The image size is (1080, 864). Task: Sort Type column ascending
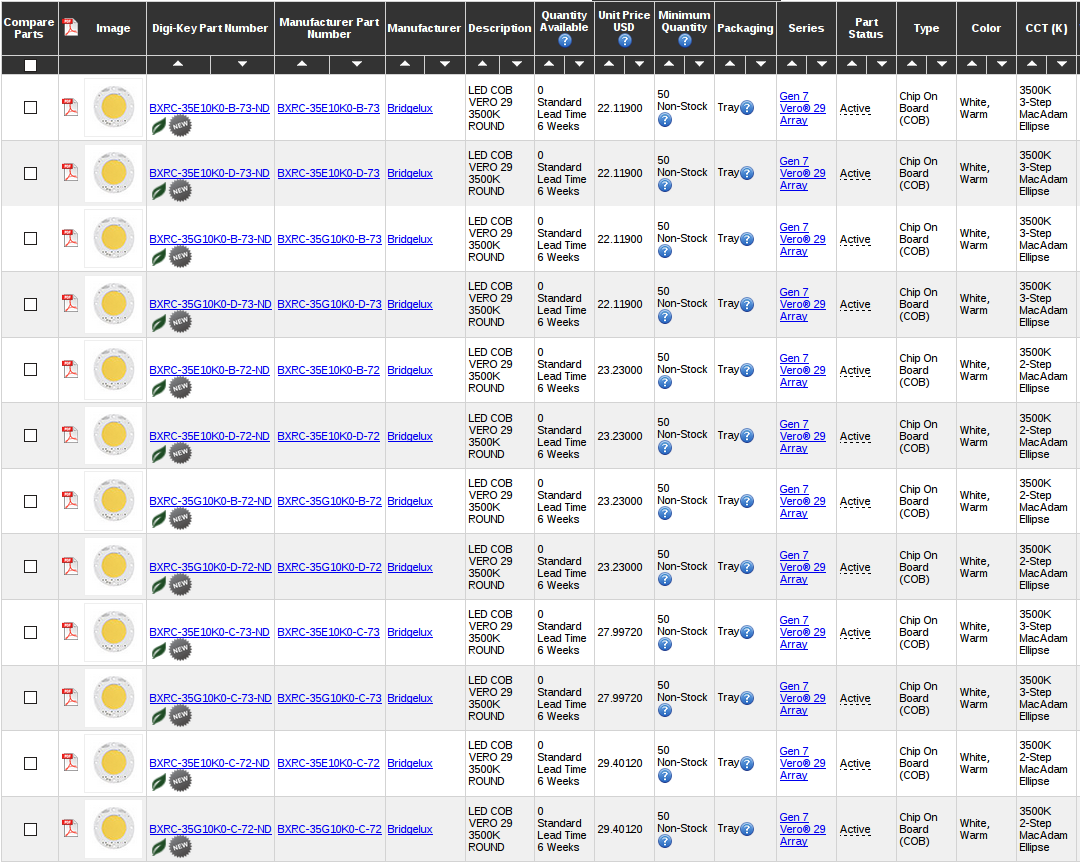click(x=911, y=64)
